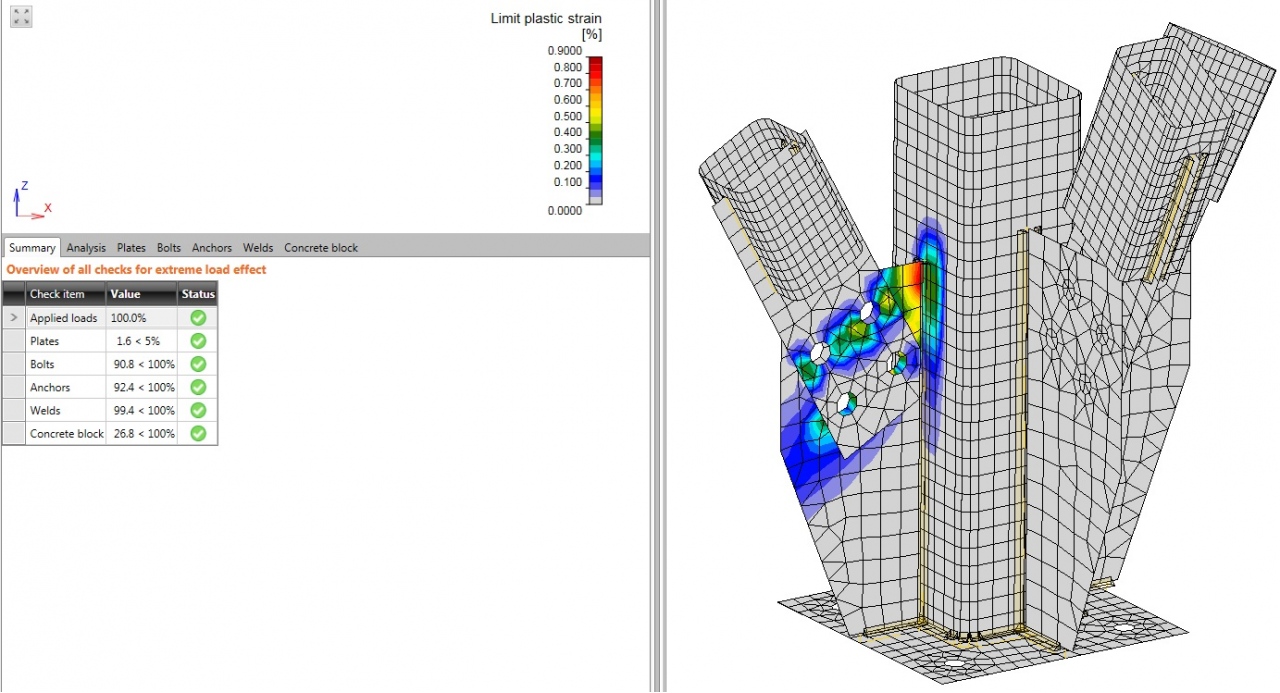This screenshot has height=693, width=1280.
Task: Click the plastic strain color scale bar
Action: pyautogui.click(x=595, y=130)
